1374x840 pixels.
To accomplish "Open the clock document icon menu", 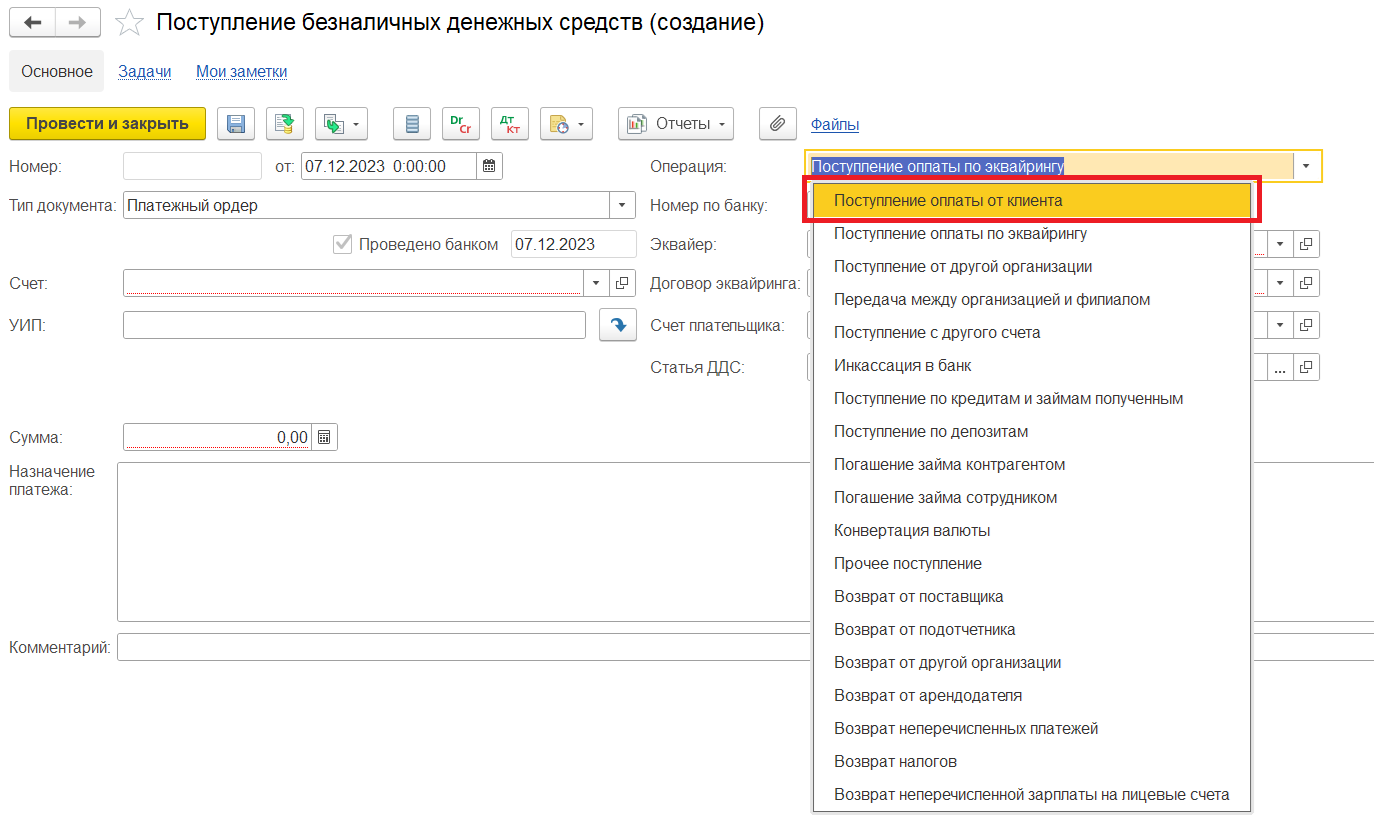I will point(566,124).
